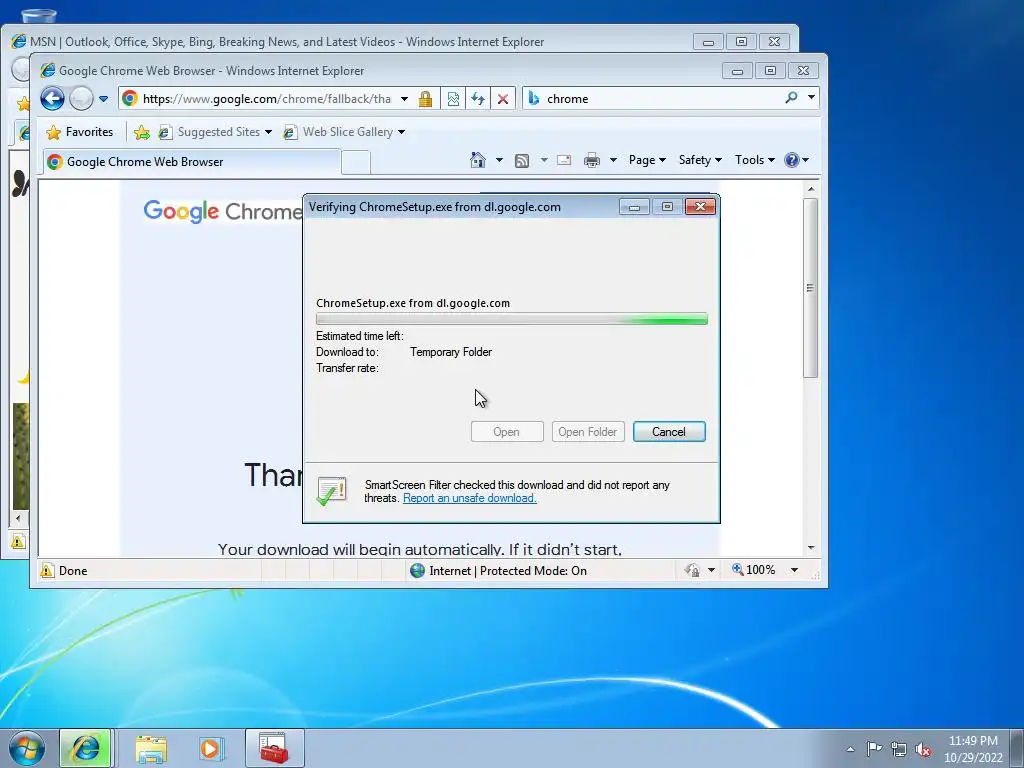
Task: Click the Action Center flag icon
Action: 874,749
